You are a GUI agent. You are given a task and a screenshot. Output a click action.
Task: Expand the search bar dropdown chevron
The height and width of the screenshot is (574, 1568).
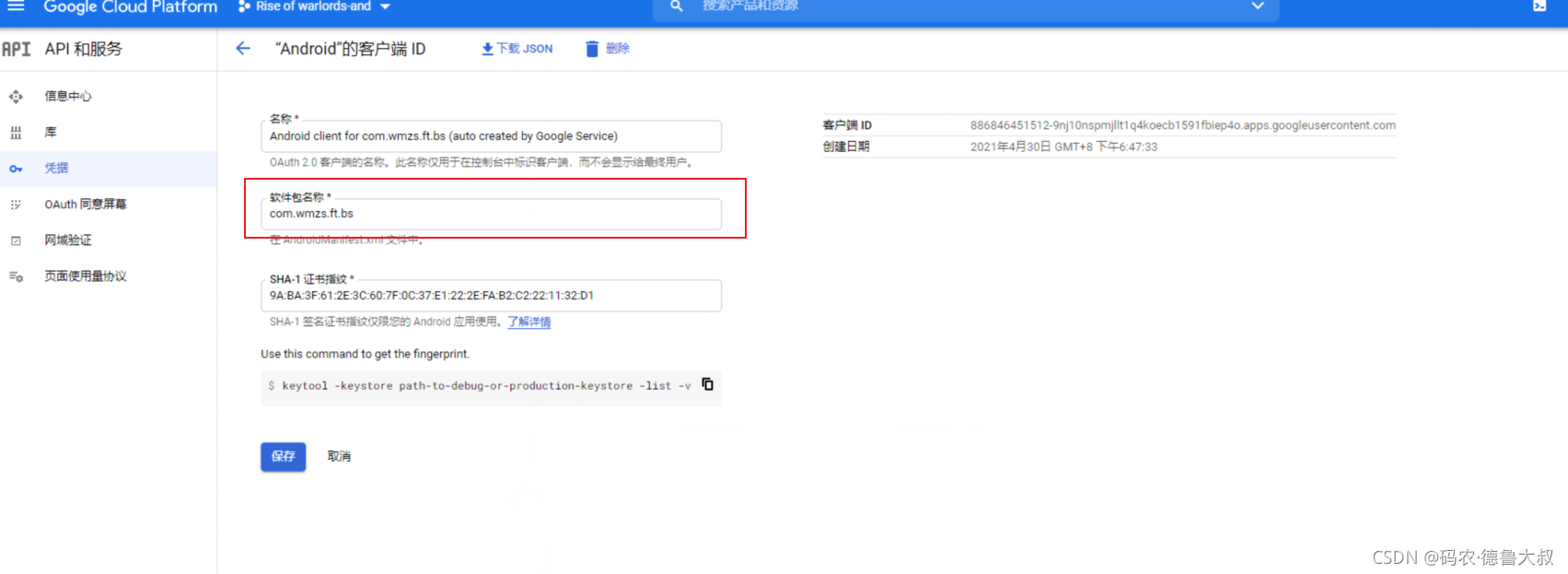point(1258,6)
